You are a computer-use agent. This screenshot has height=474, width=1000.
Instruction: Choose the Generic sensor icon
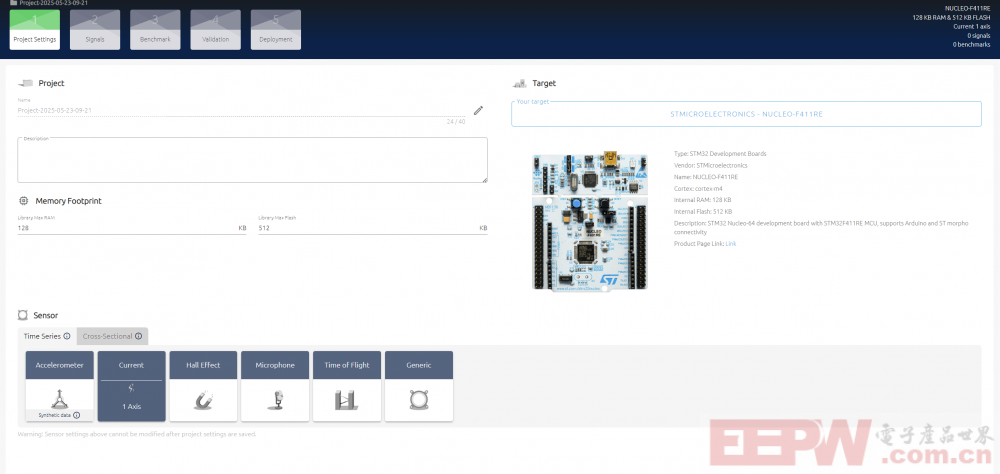click(419, 400)
